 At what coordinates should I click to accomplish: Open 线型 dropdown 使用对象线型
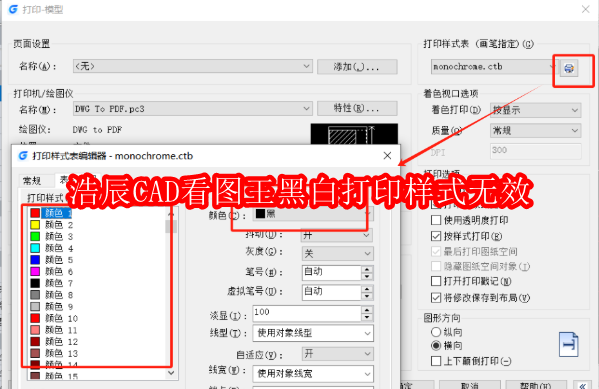click(x=313, y=333)
